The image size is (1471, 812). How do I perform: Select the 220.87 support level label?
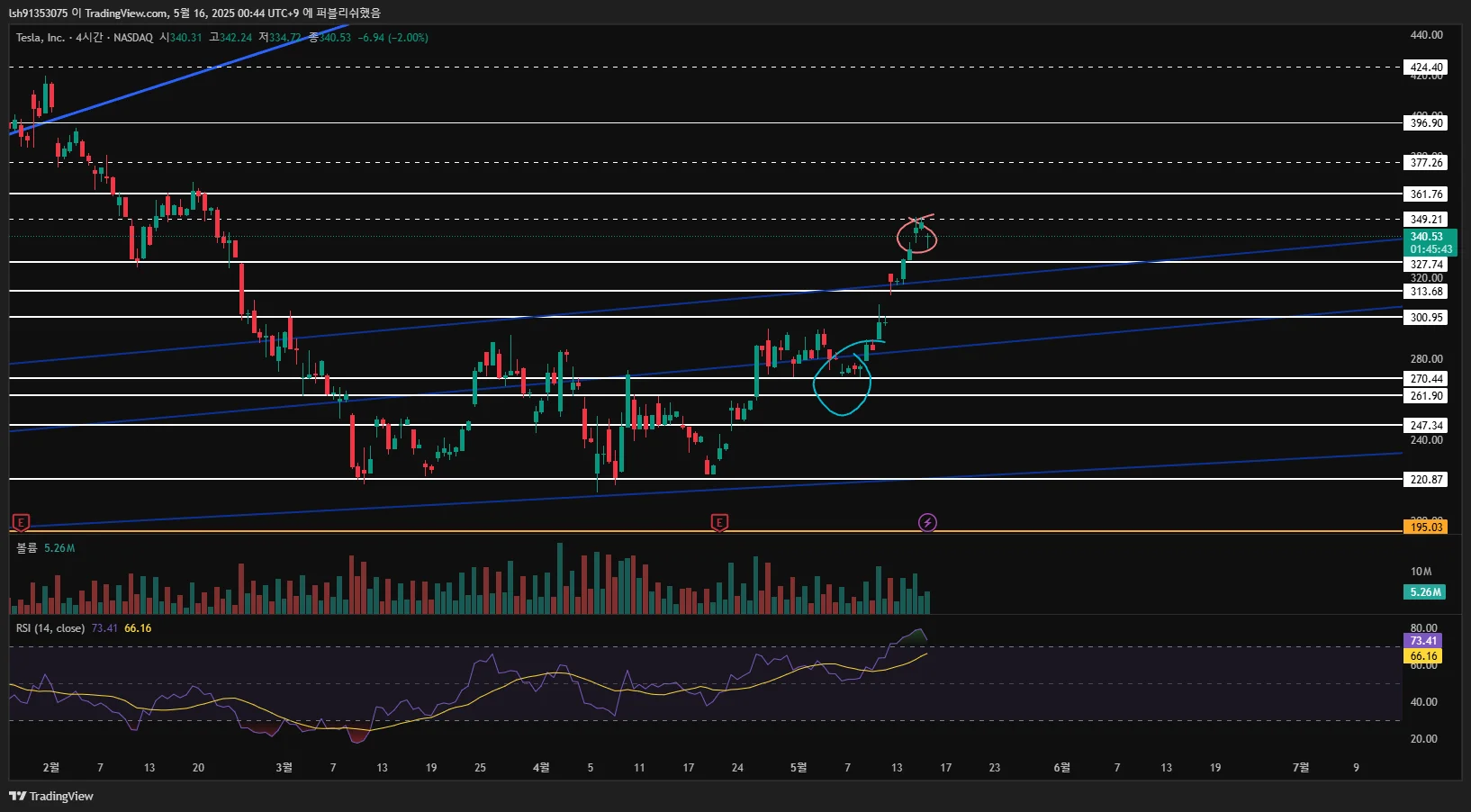1426,480
